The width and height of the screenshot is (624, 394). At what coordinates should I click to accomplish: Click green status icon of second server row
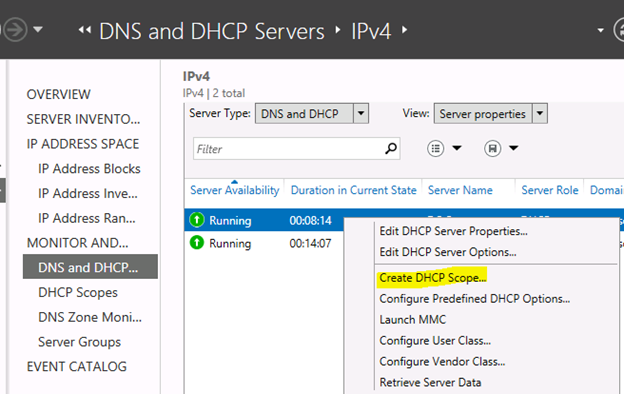click(x=197, y=242)
